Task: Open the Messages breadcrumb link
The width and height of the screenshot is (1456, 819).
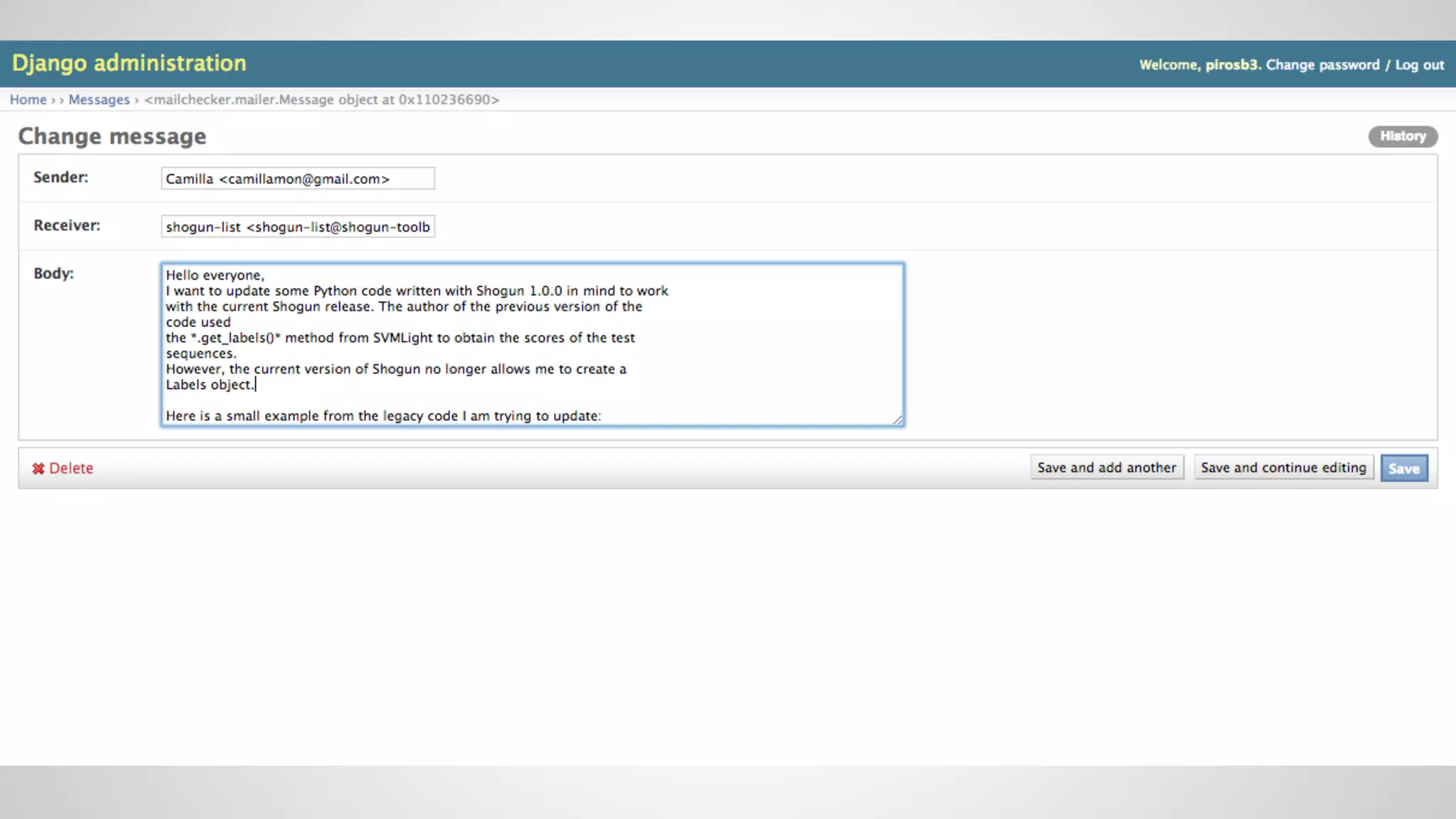Action: (x=99, y=100)
